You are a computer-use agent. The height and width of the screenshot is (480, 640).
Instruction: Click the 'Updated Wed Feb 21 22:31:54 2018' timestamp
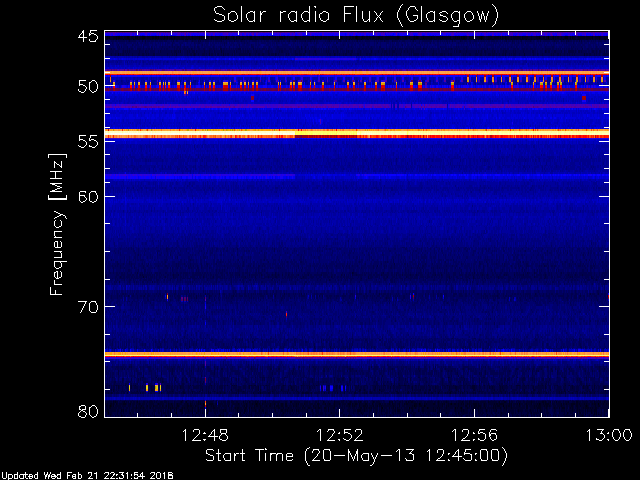tap(87, 476)
